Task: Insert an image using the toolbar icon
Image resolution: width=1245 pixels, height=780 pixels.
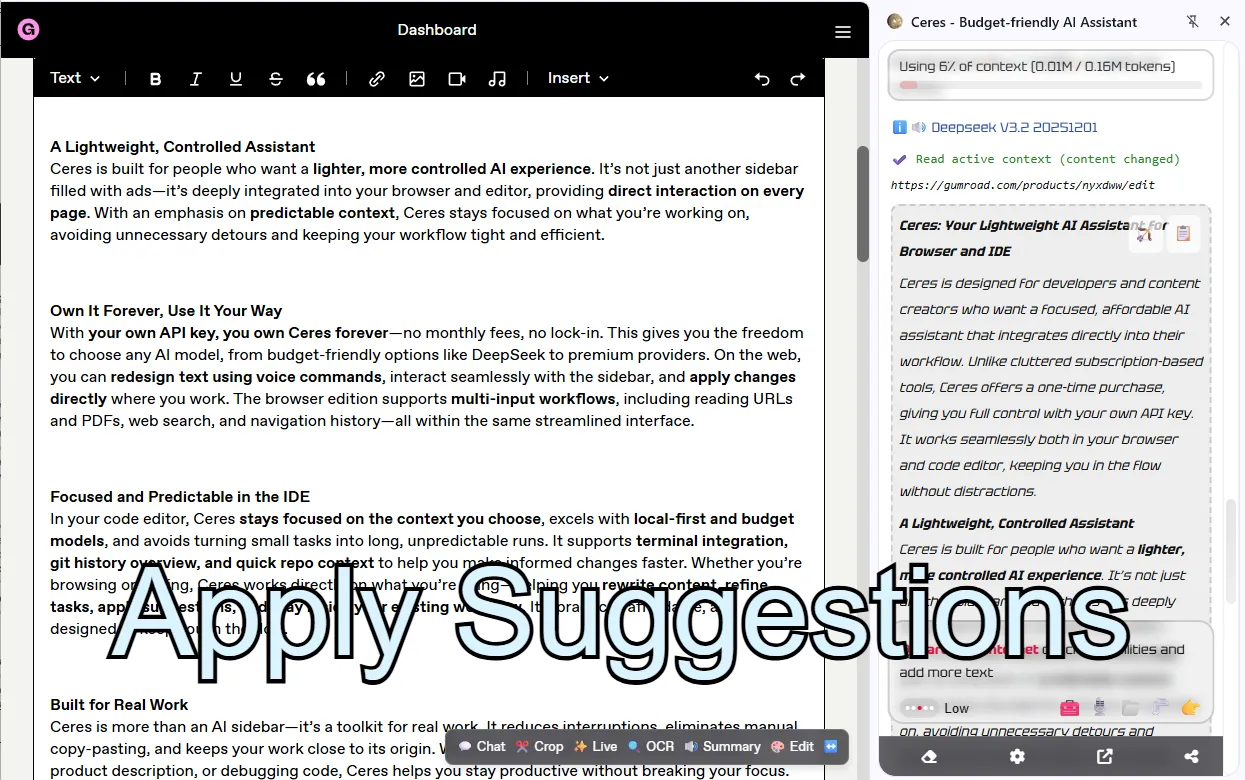Action: (x=417, y=78)
